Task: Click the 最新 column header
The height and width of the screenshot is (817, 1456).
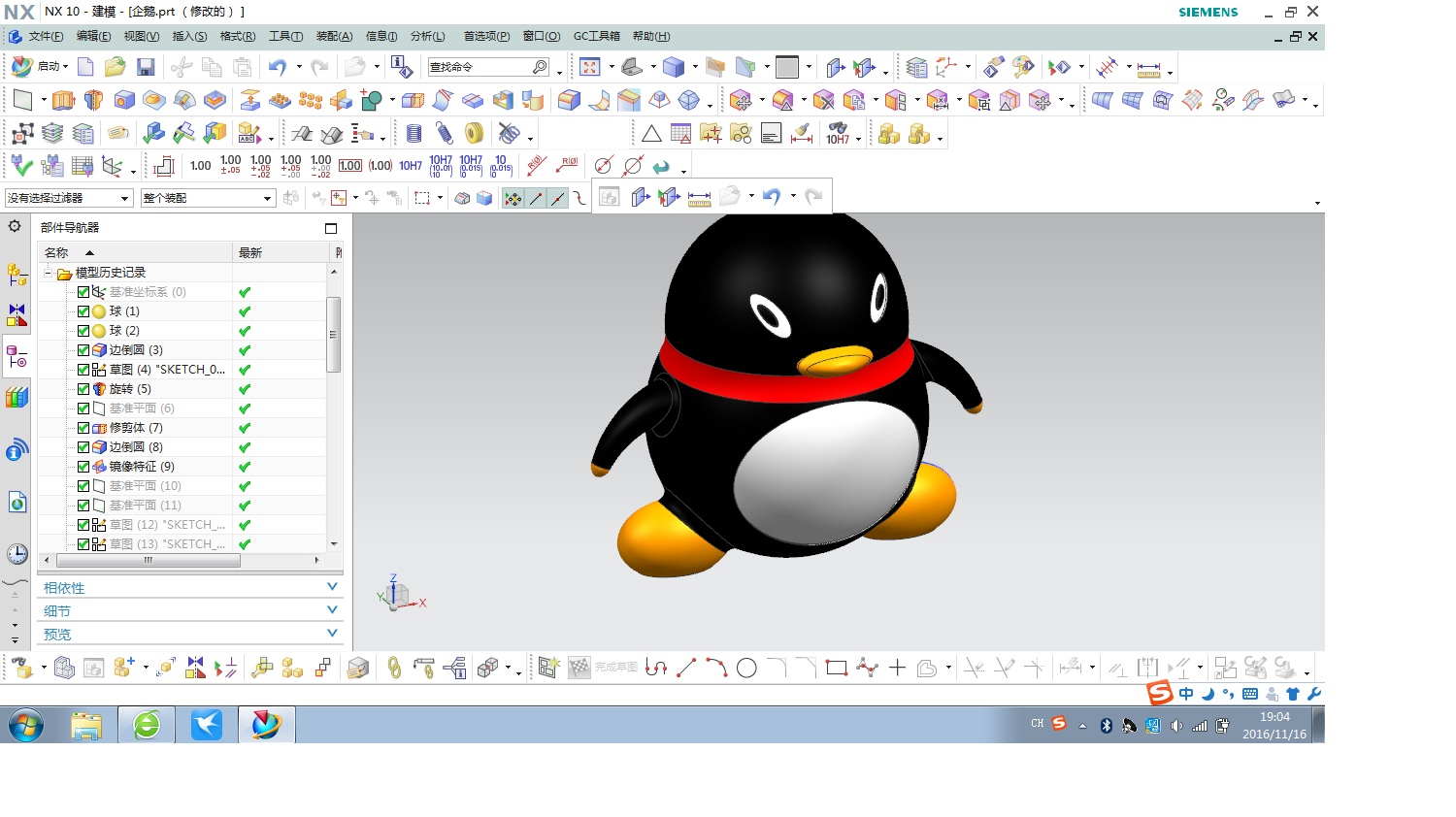Action: coord(281,252)
